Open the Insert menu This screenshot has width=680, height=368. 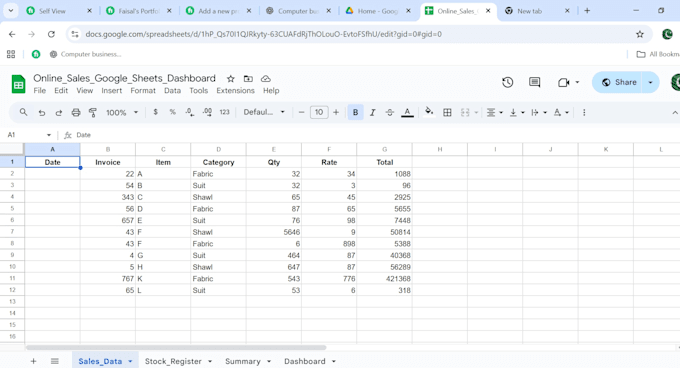[x=111, y=91]
